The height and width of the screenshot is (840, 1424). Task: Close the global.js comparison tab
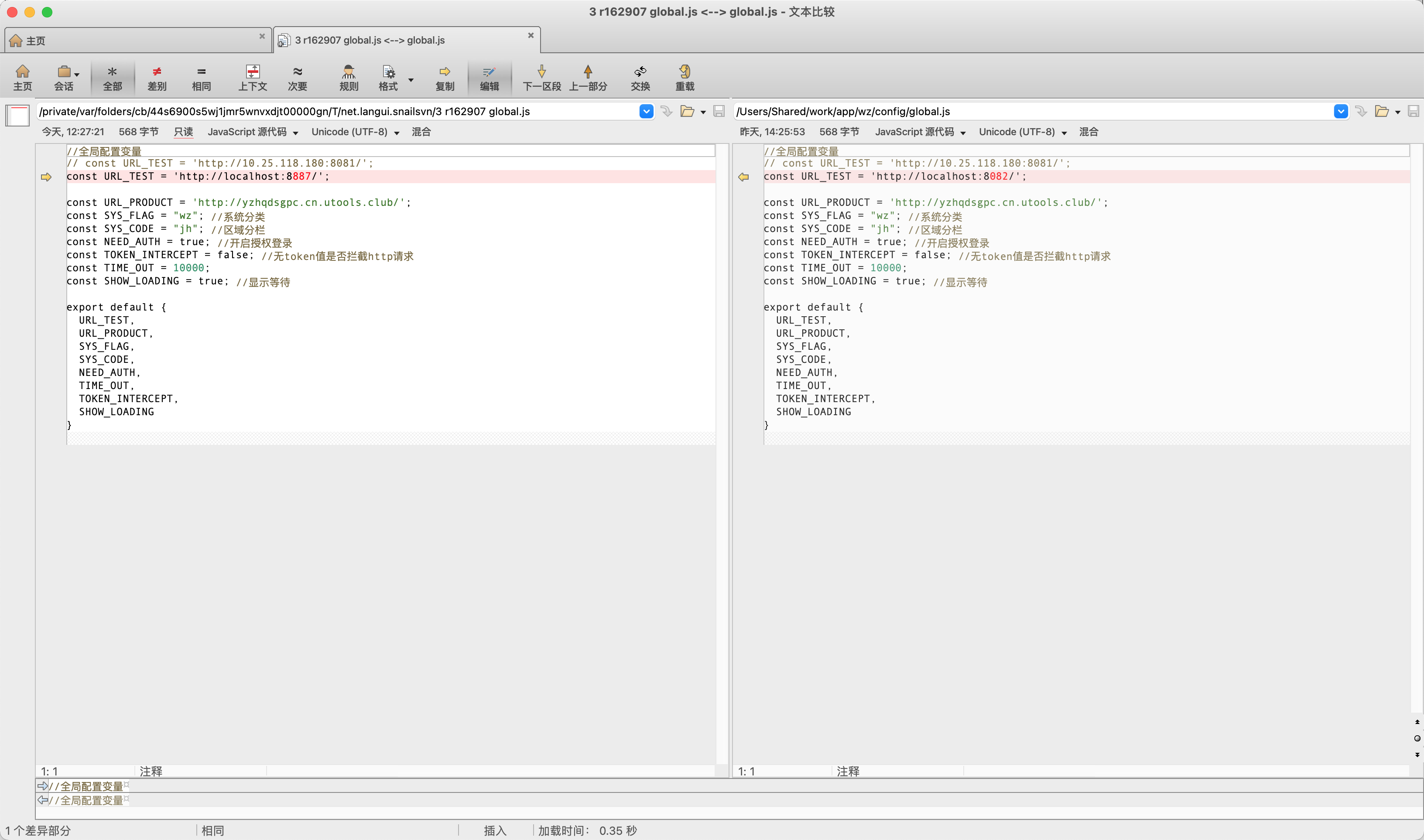[x=531, y=36]
